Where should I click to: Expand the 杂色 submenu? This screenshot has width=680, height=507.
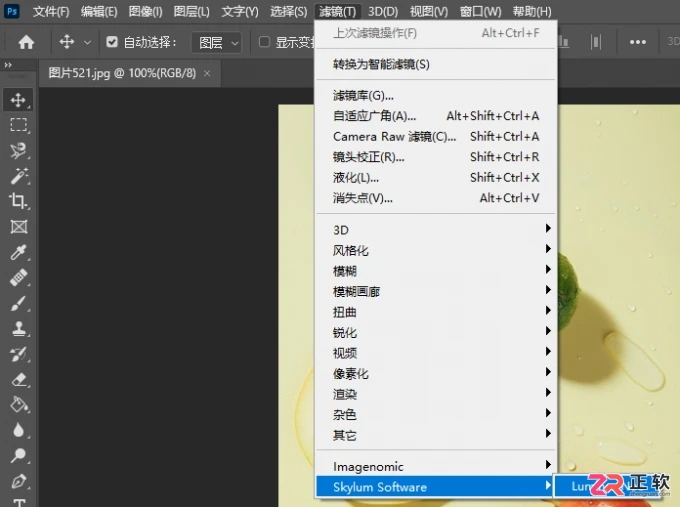[x=436, y=415]
